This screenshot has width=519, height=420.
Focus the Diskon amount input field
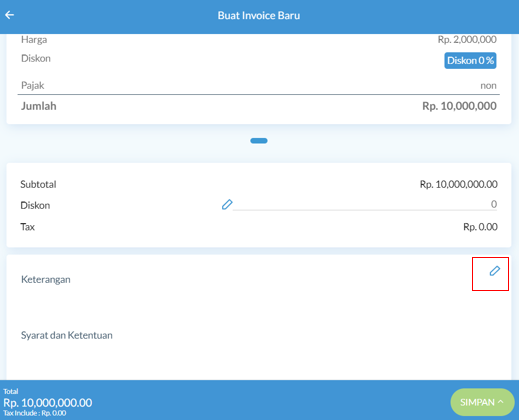pos(365,204)
